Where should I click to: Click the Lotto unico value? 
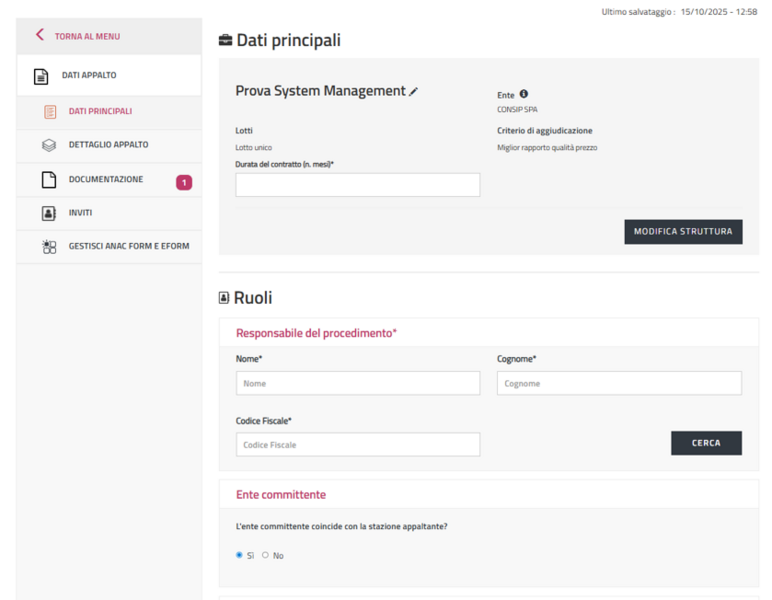[254, 148]
